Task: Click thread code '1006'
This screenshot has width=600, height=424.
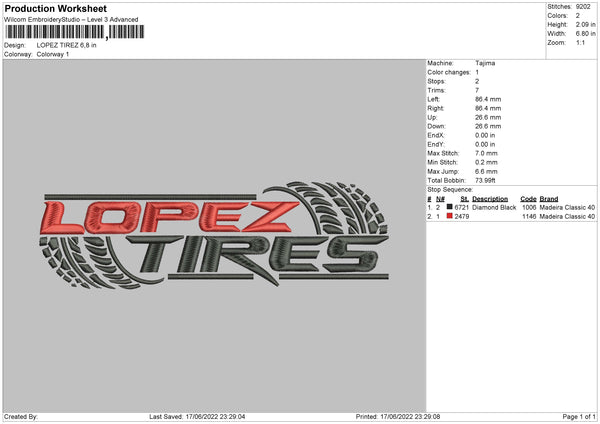Action: tap(529, 207)
